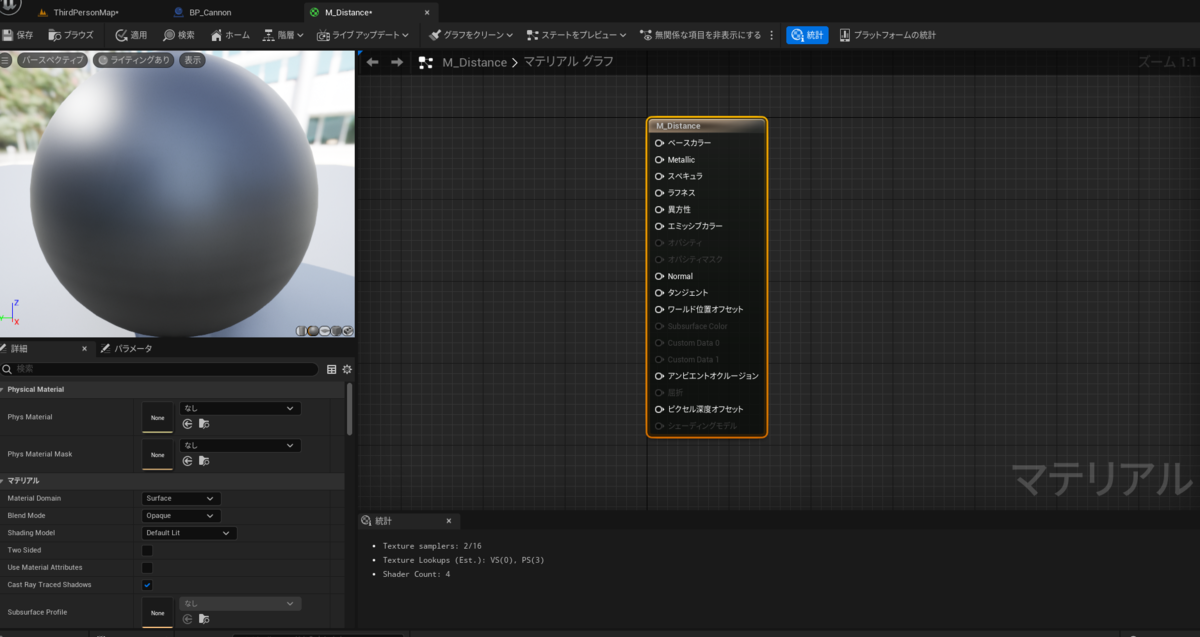Open the ライティングあり view mode menu

tap(134, 60)
